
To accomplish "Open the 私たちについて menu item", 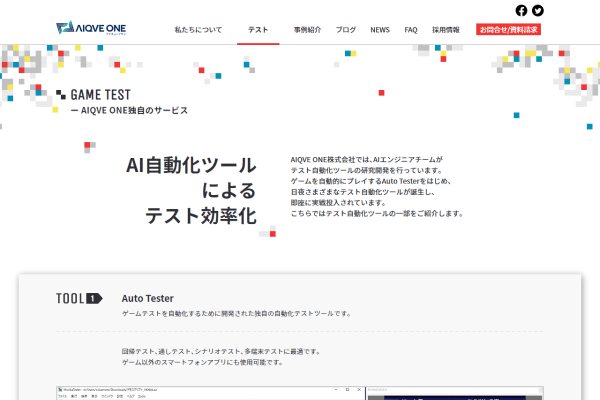I will coord(198,30).
